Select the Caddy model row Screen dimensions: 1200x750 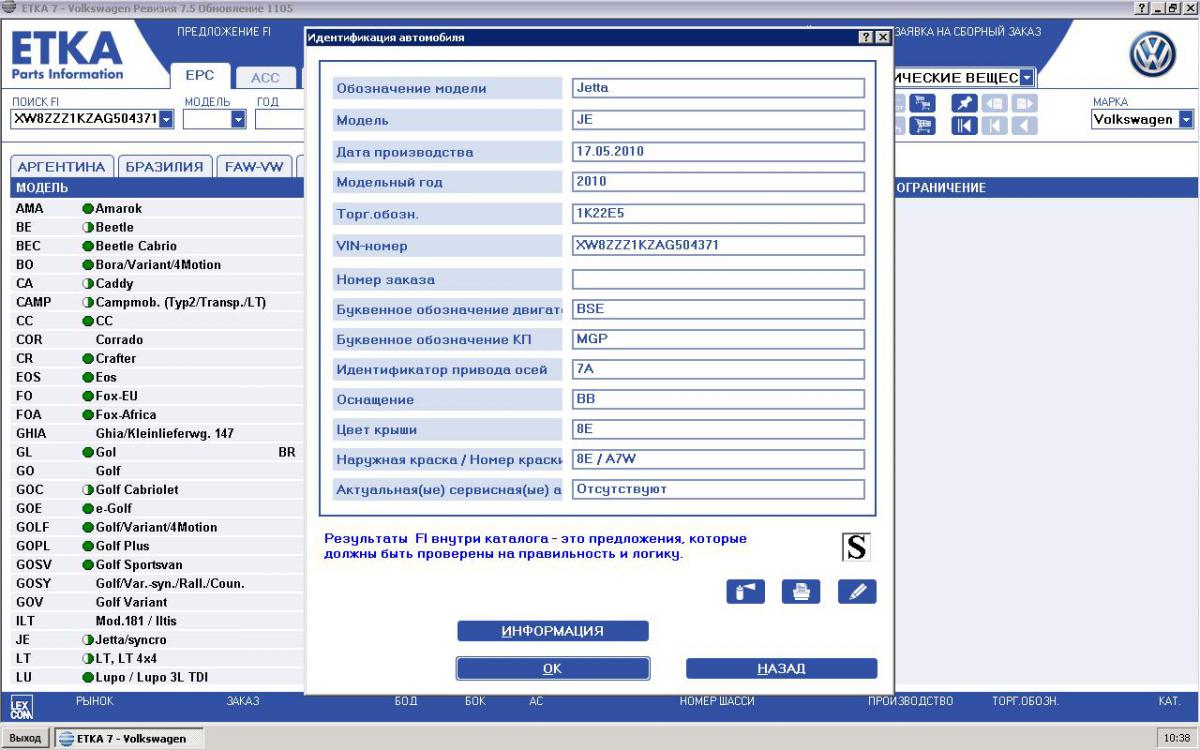pos(155,284)
